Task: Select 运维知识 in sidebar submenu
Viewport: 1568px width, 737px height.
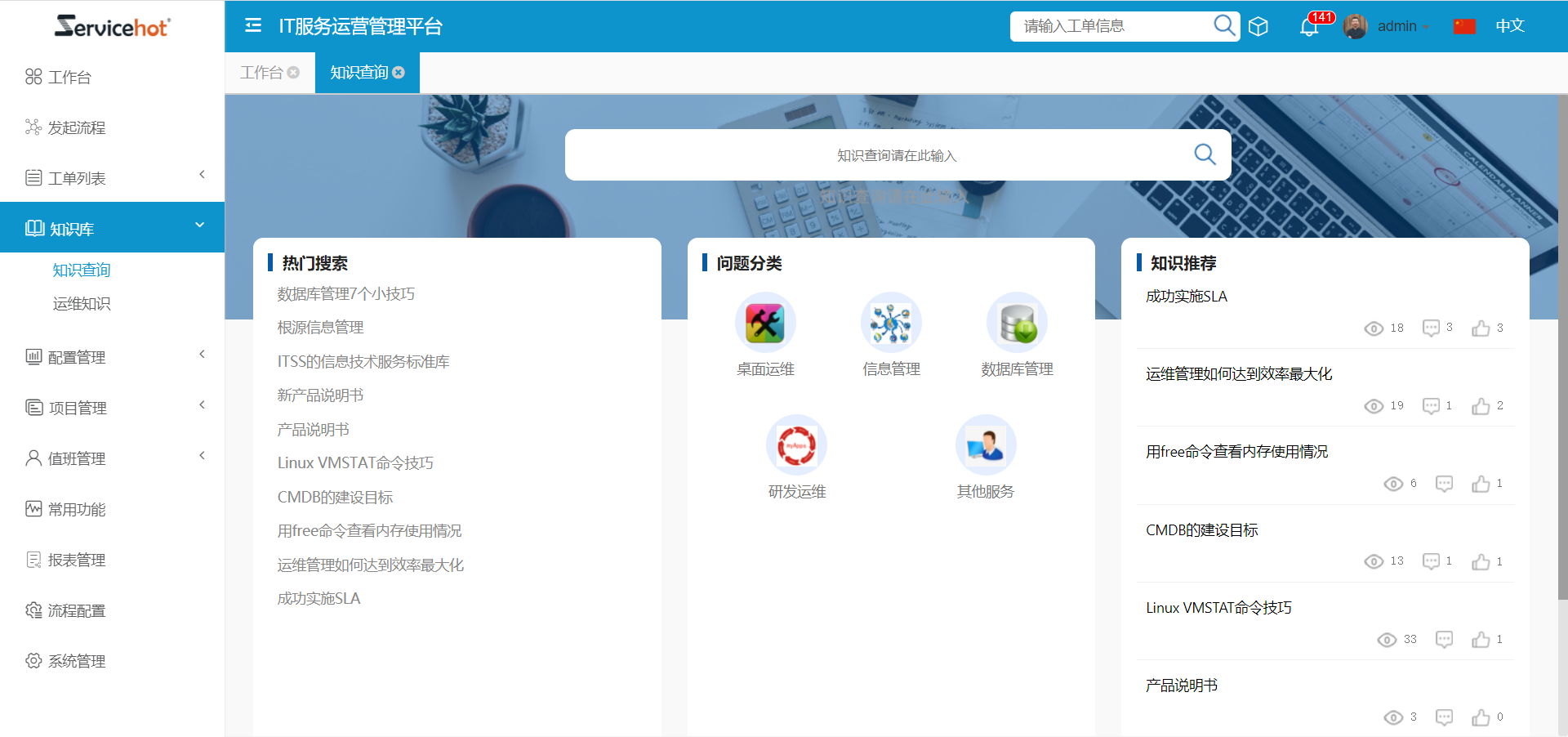Action: click(x=82, y=304)
